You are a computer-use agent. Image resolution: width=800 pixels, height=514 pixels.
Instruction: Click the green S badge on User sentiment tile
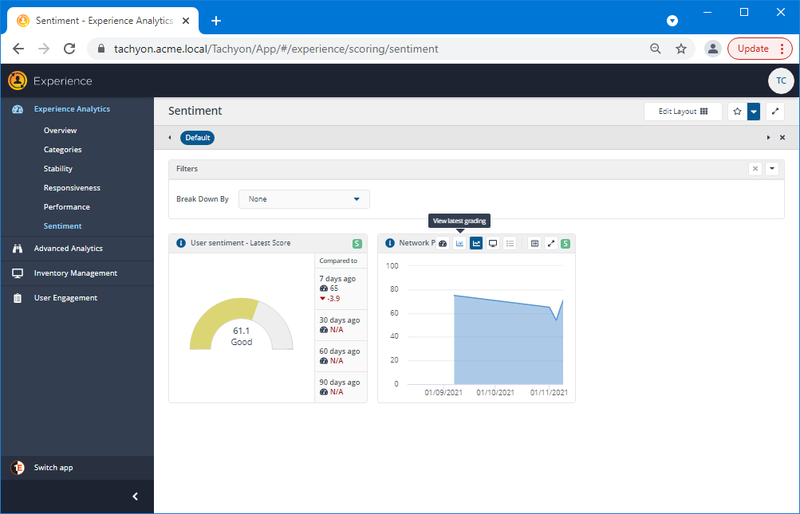coord(357,244)
